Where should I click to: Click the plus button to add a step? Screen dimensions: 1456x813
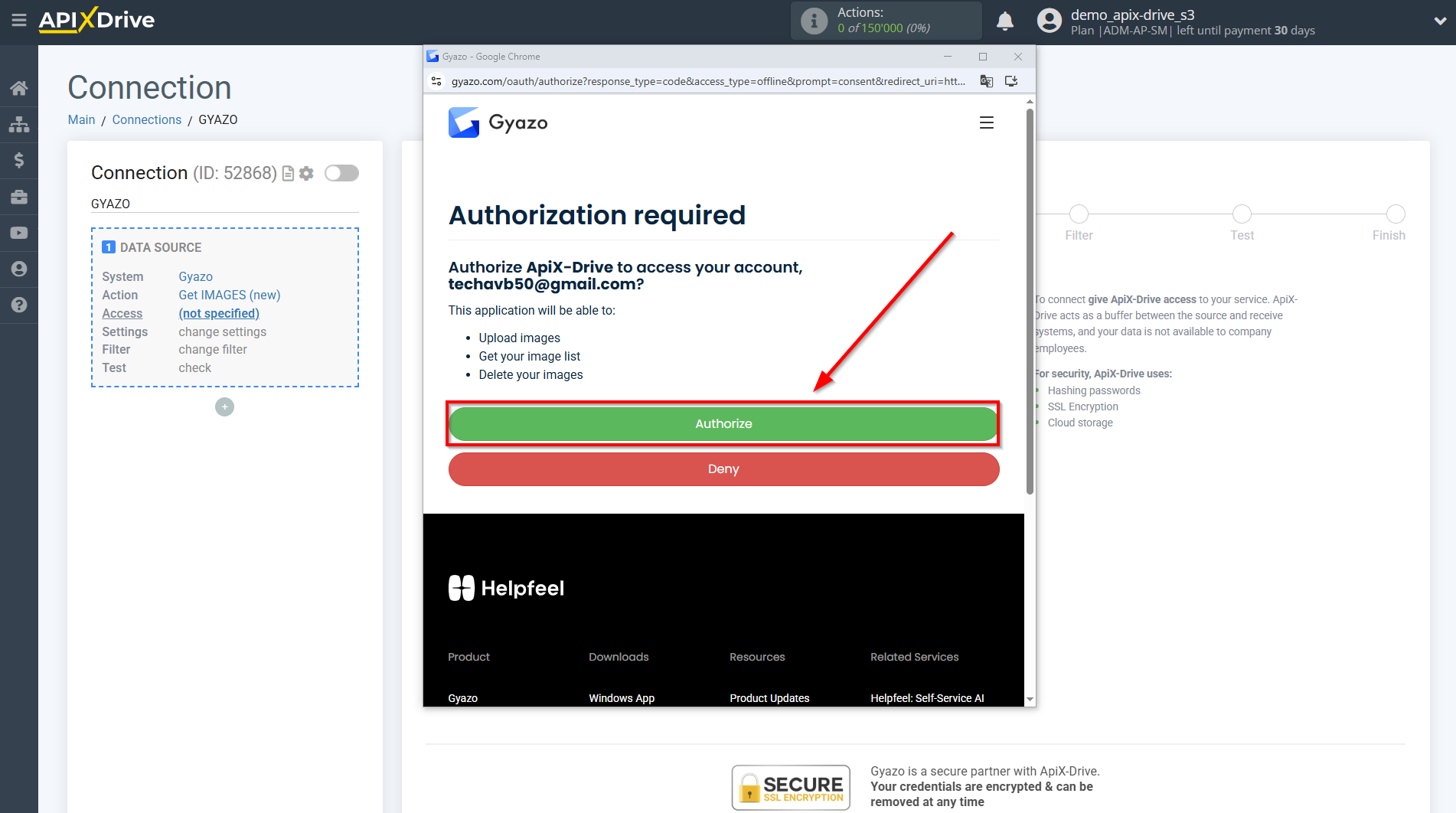(x=224, y=406)
